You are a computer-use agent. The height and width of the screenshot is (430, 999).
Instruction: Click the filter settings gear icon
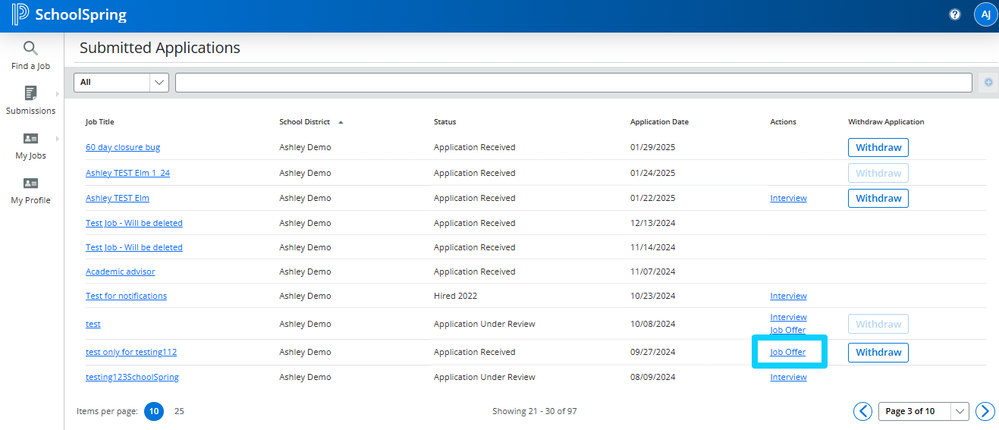[988, 83]
